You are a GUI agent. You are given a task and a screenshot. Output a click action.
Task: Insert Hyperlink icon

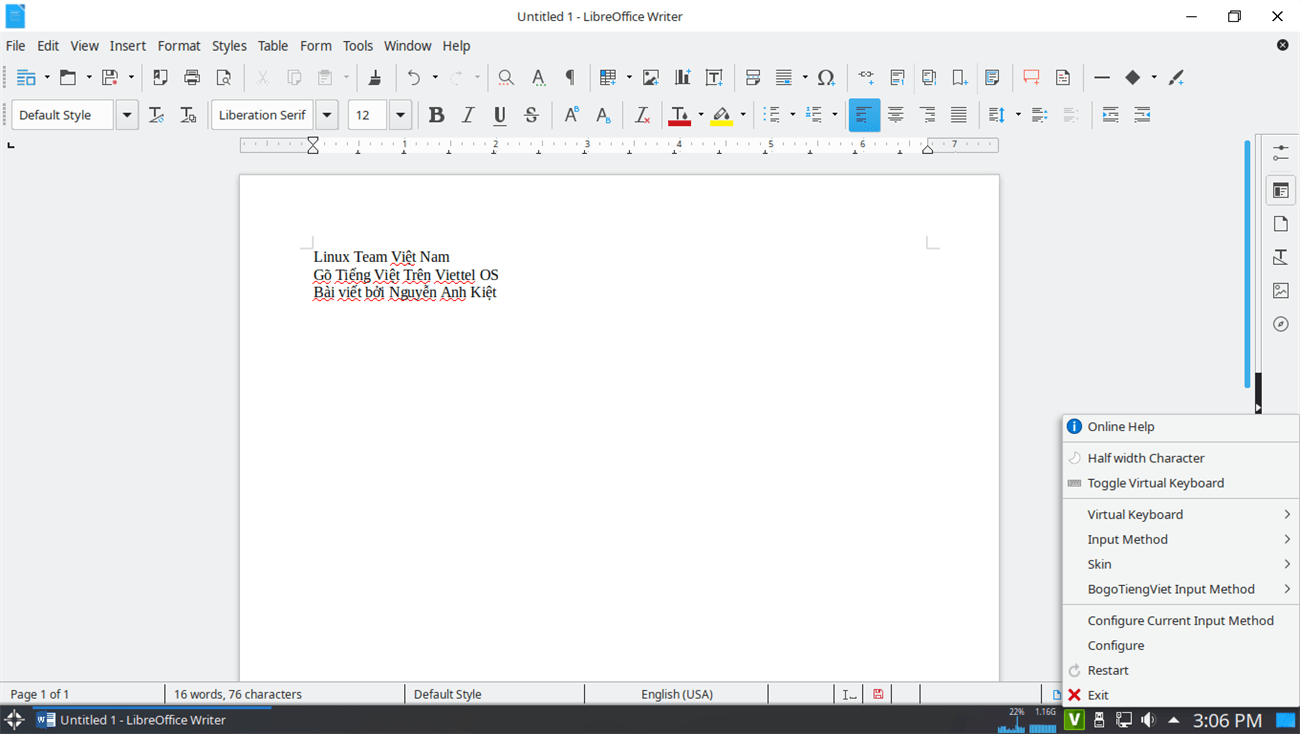point(866,77)
